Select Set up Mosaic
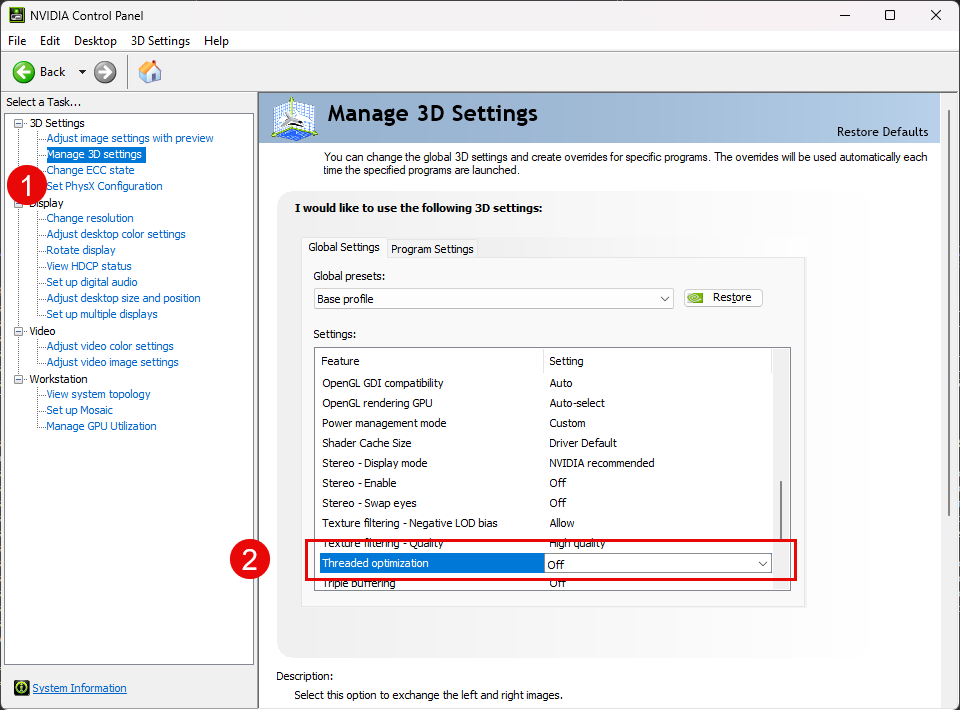Viewport: 960px width, 710px height. (80, 410)
